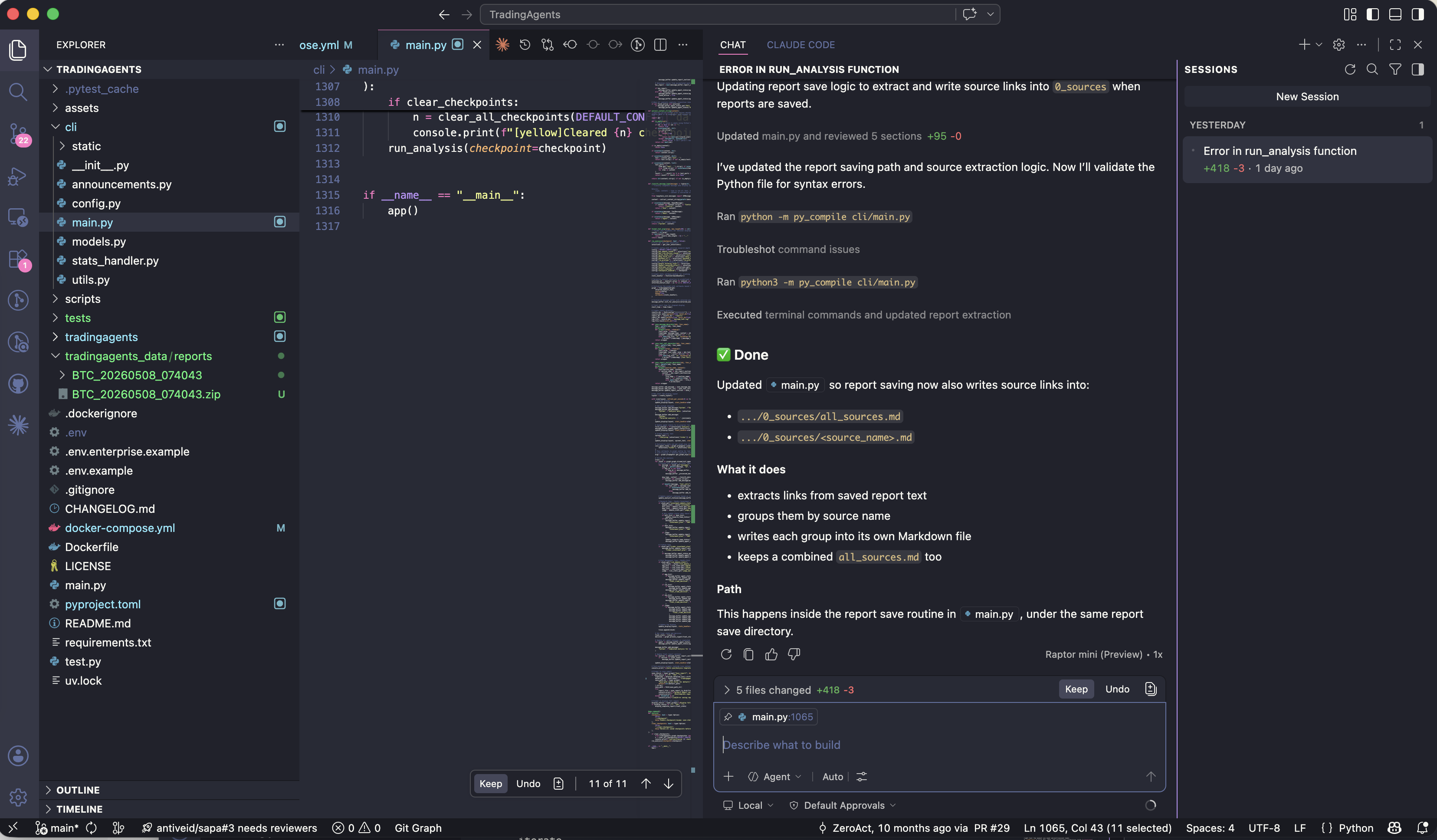Synchronize changes in status bar

(91, 827)
